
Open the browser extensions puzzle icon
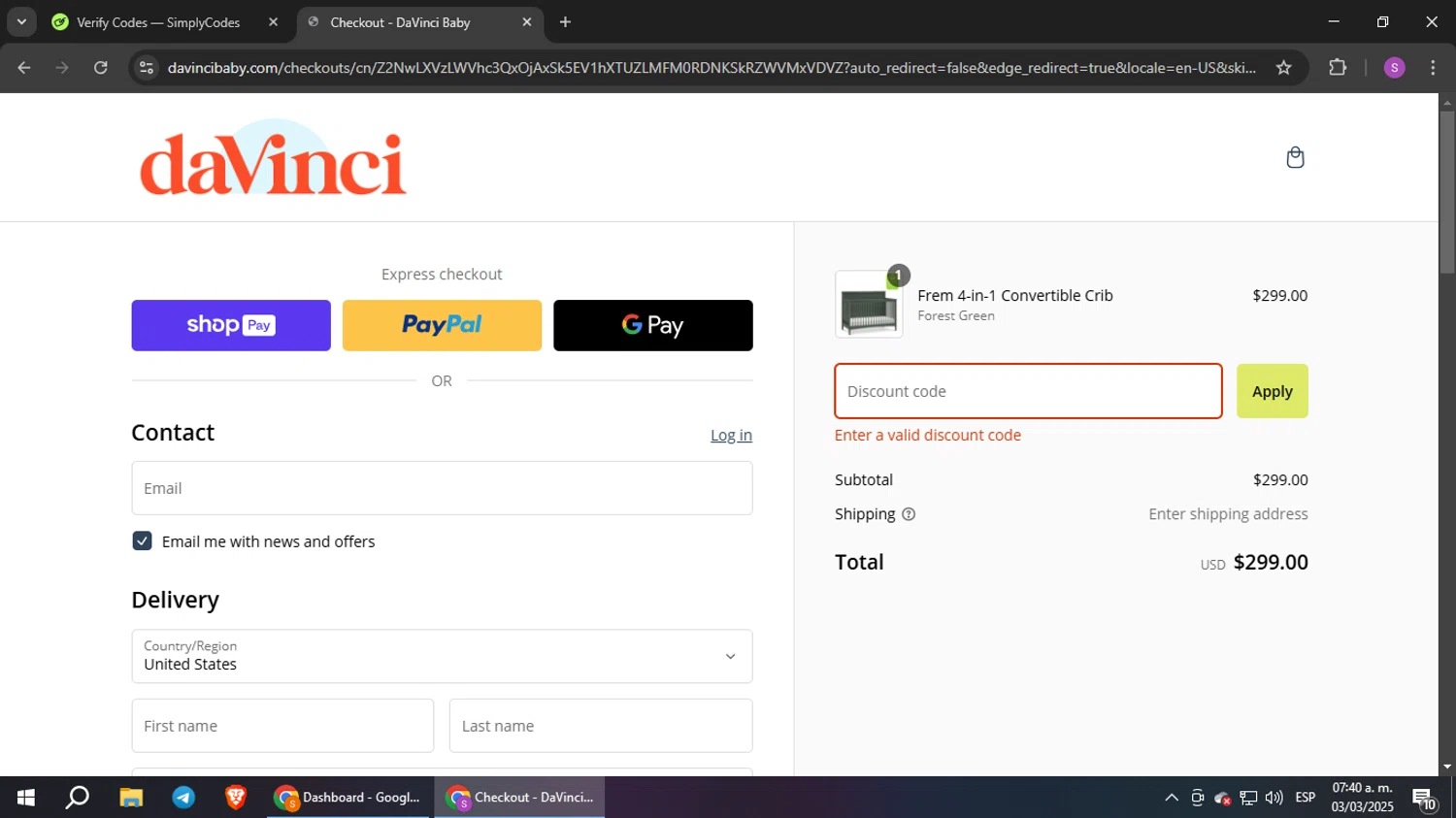click(x=1338, y=67)
